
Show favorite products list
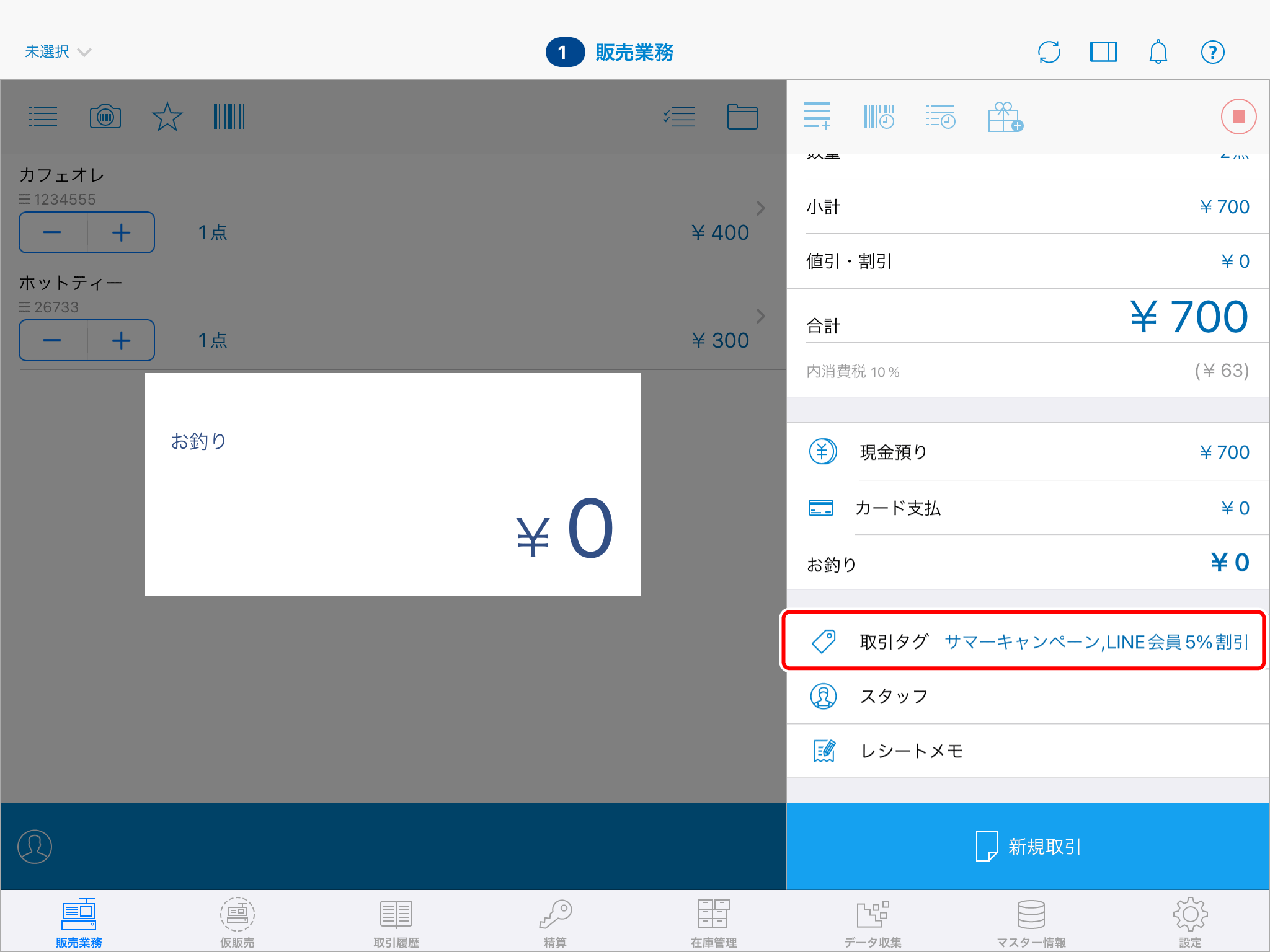(x=166, y=116)
